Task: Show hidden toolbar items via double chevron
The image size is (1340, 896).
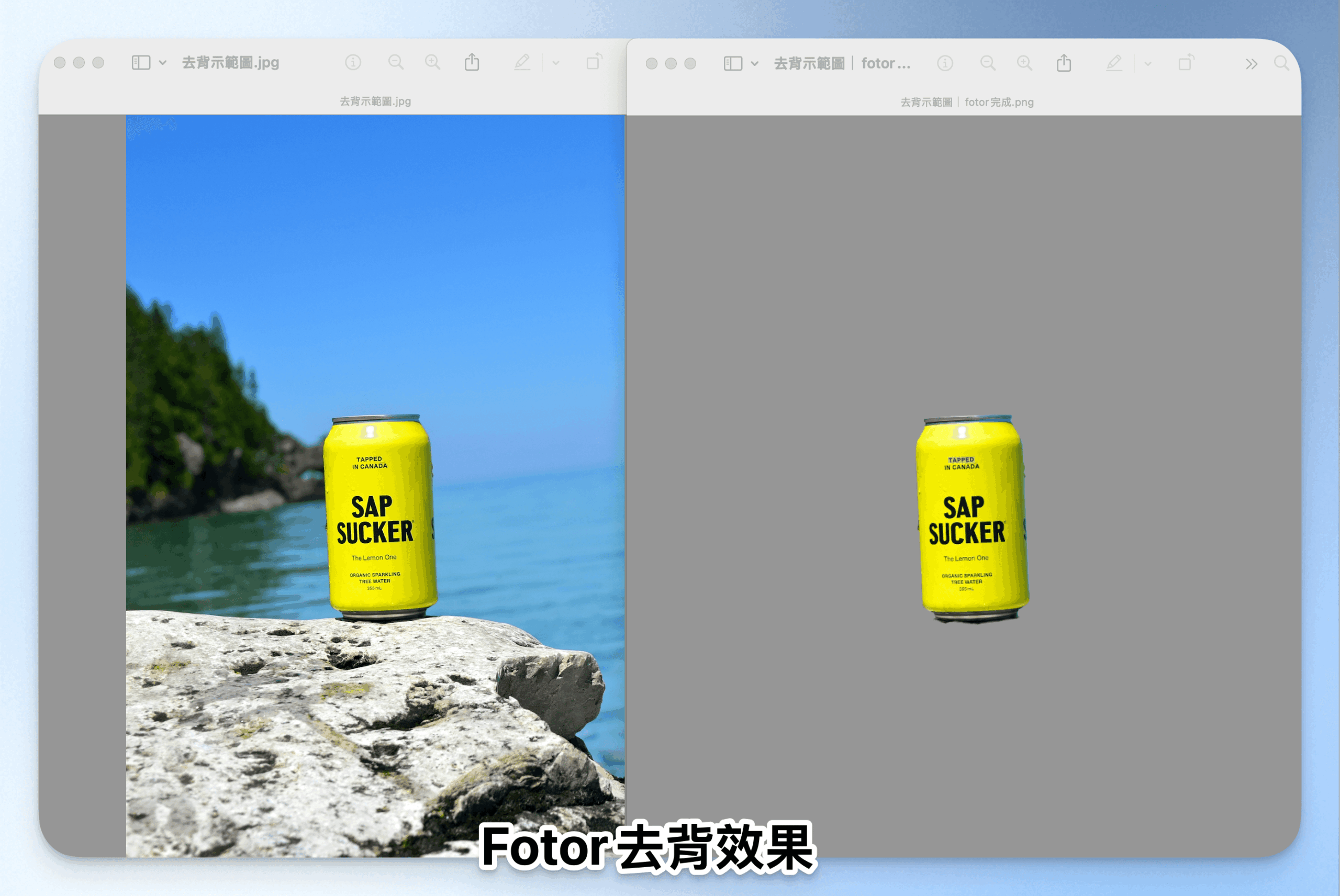Action: [x=1252, y=64]
